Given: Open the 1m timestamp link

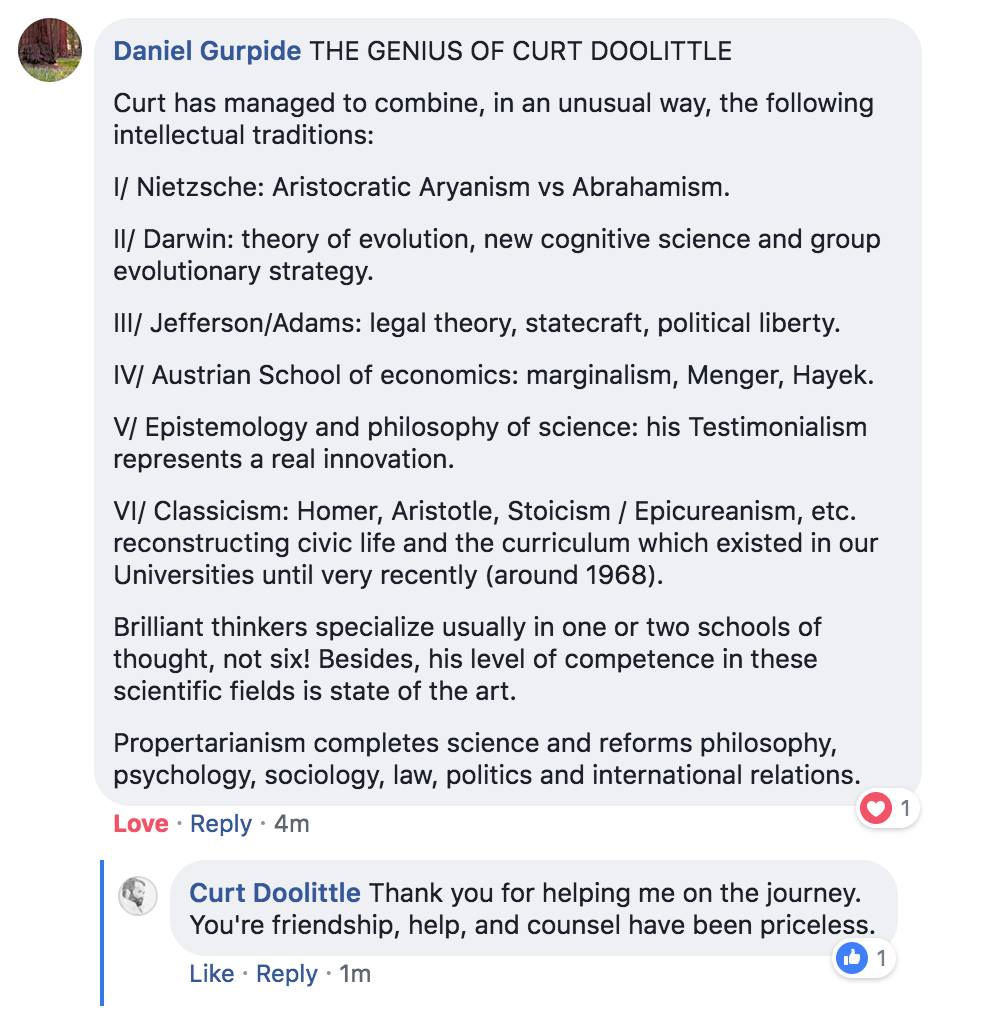Looking at the screenshot, I should [x=355, y=974].
